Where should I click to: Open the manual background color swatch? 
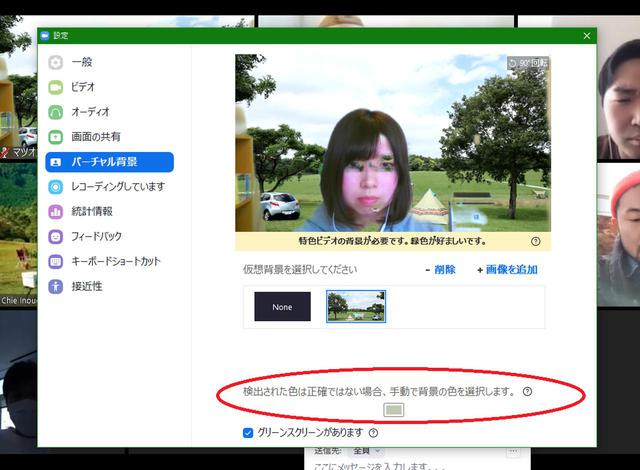click(394, 410)
